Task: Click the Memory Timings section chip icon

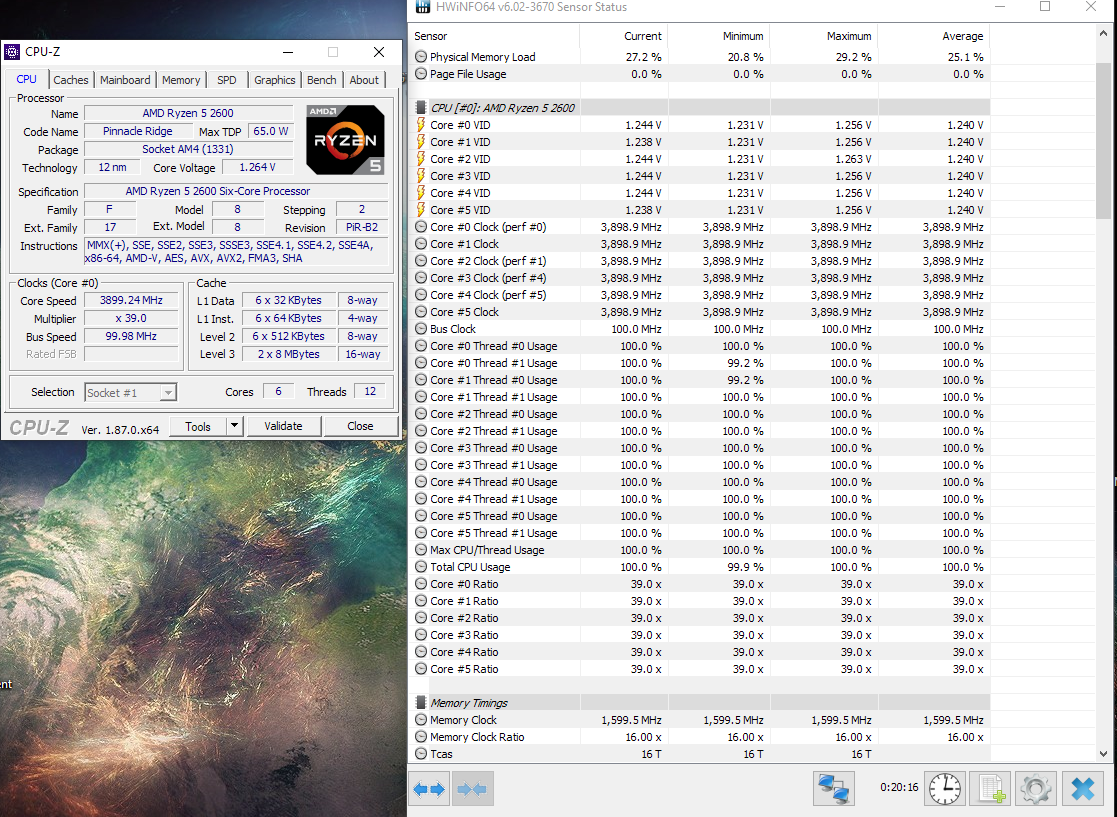Action: click(421, 702)
